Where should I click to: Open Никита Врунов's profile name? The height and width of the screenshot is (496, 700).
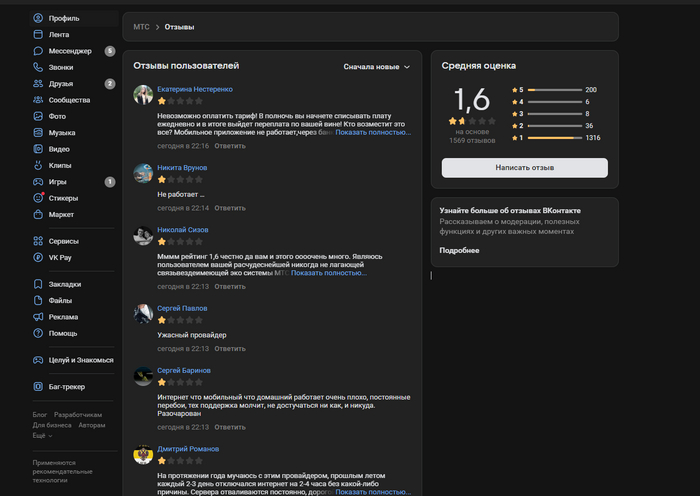point(182,168)
